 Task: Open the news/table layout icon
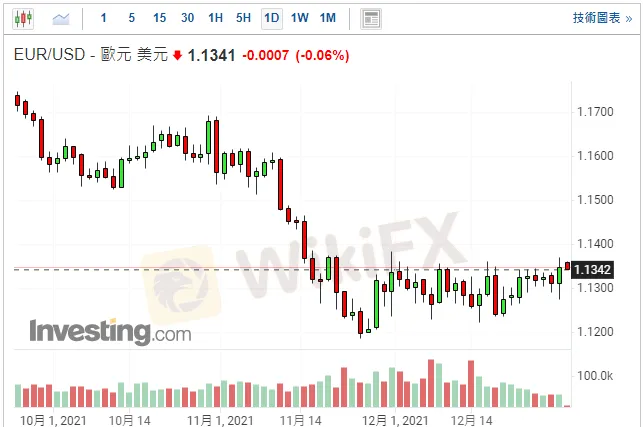point(371,18)
